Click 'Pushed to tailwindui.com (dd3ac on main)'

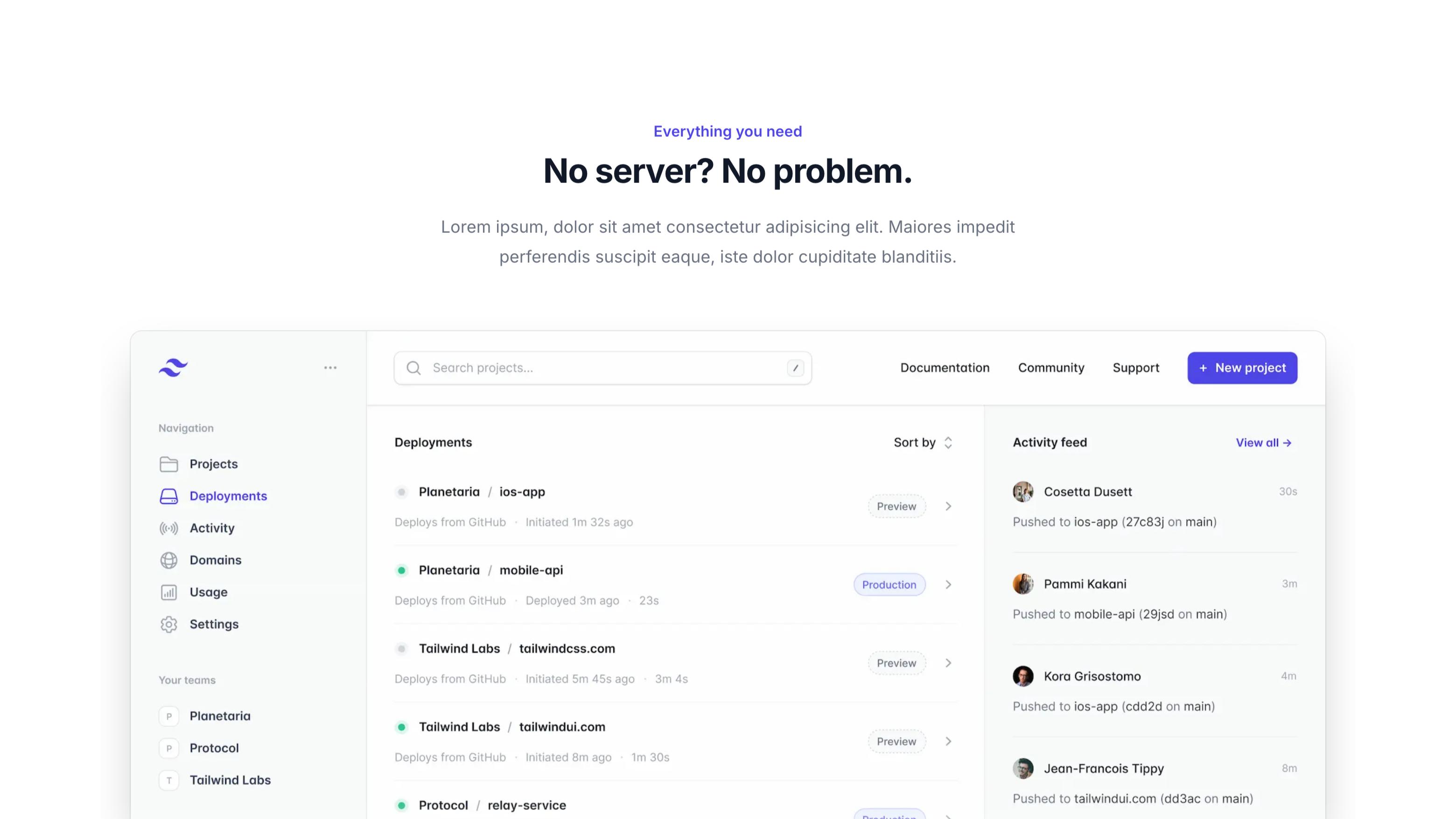1133,798
